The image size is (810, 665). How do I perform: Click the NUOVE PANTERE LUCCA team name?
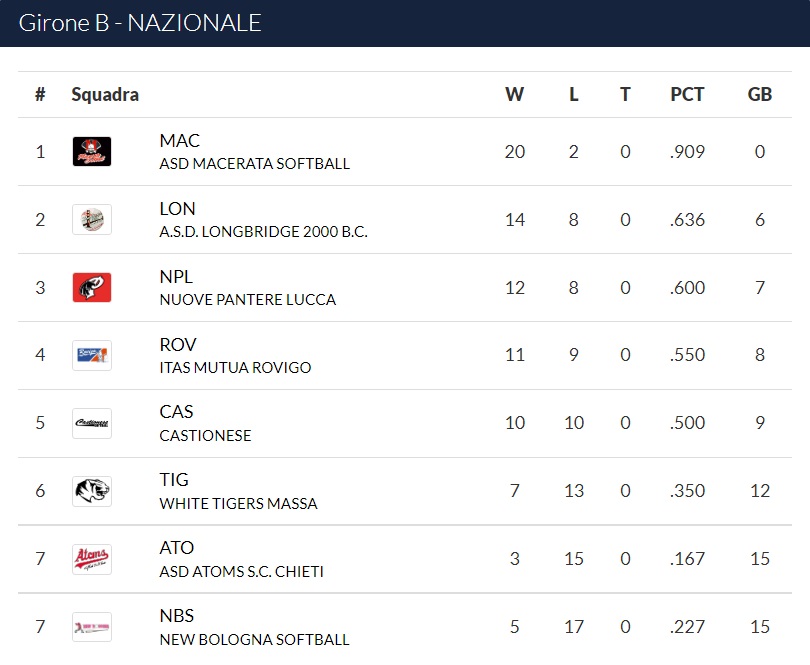(x=248, y=300)
